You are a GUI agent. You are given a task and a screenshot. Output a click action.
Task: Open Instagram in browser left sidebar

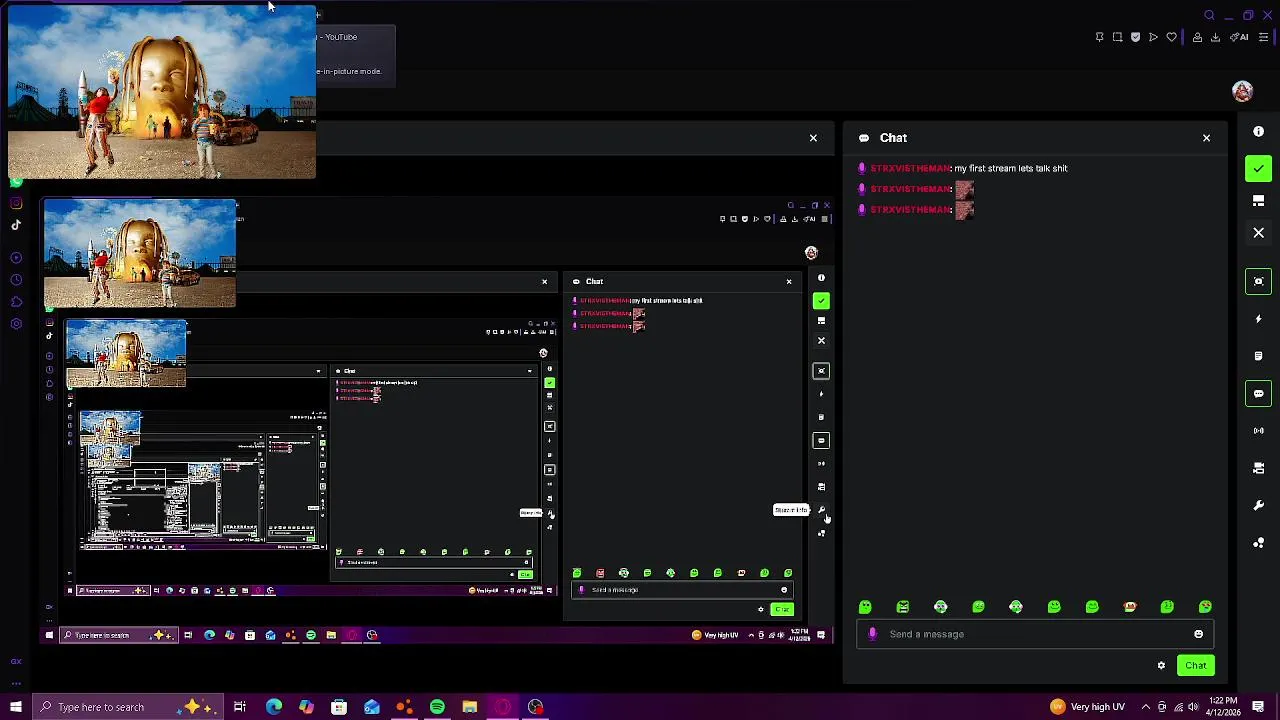click(x=16, y=203)
